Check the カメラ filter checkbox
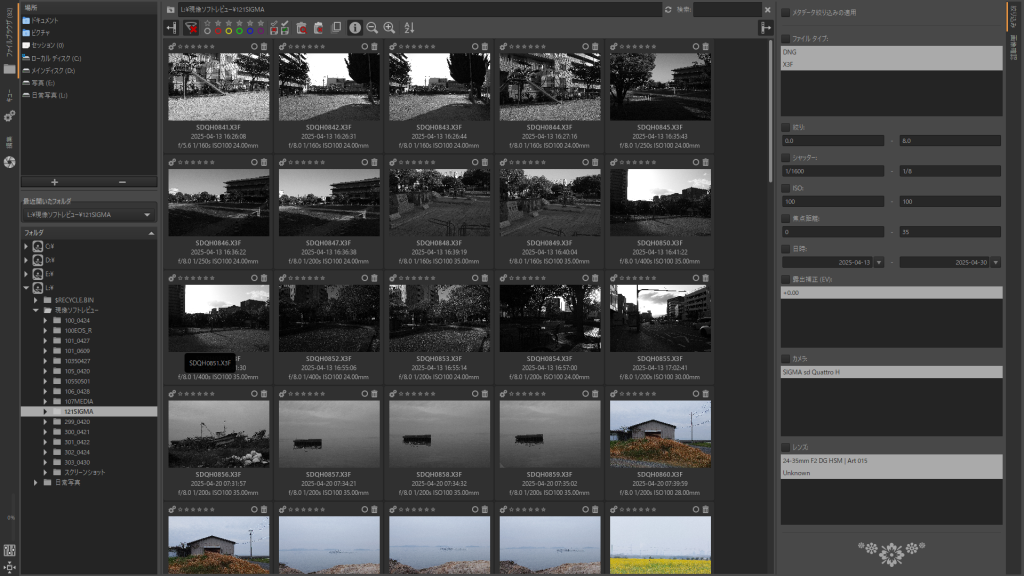Image resolution: width=1024 pixels, height=576 pixels. tap(786, 359)
